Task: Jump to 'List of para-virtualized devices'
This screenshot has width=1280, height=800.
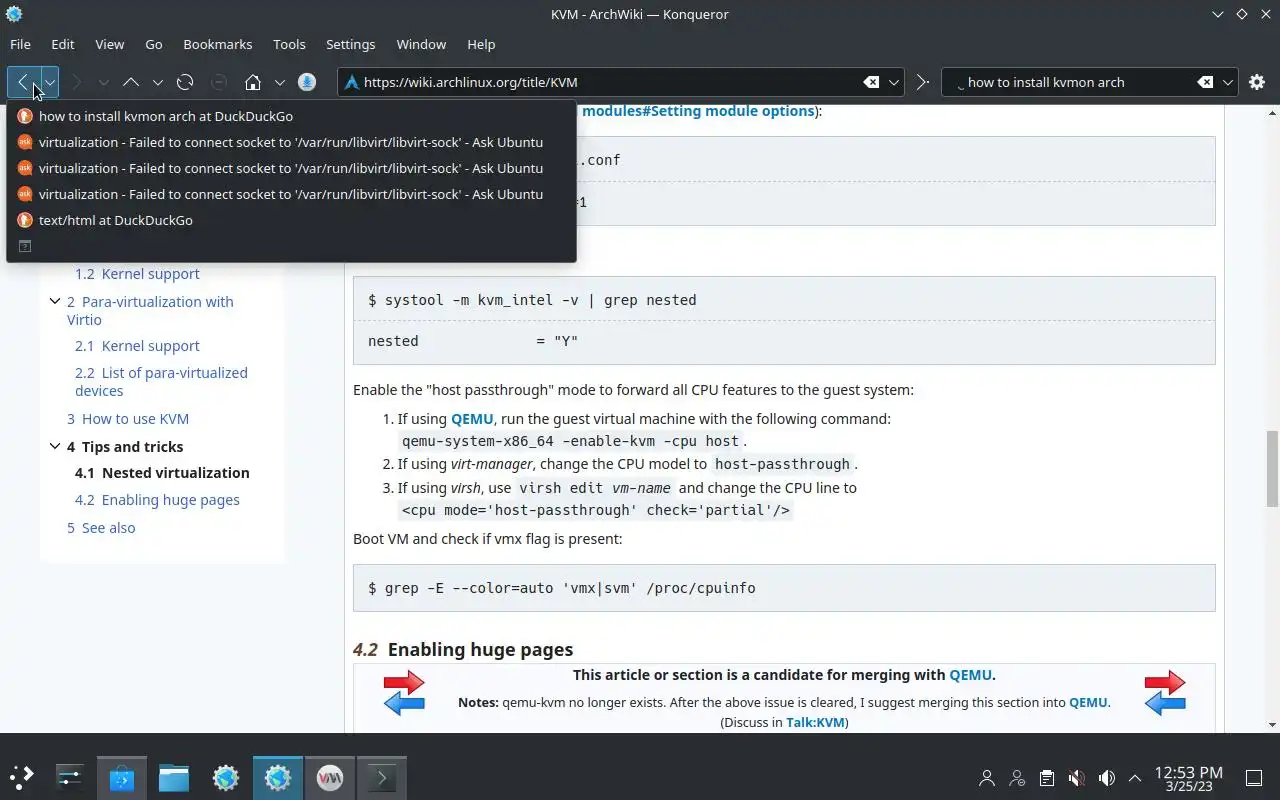Action: point(161,382)
